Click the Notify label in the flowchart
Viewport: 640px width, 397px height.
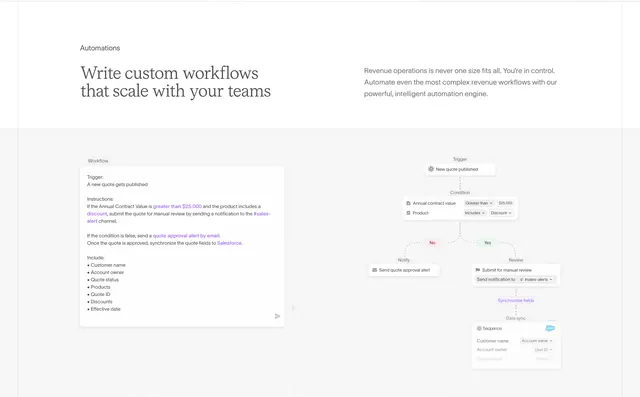point(404,260)
